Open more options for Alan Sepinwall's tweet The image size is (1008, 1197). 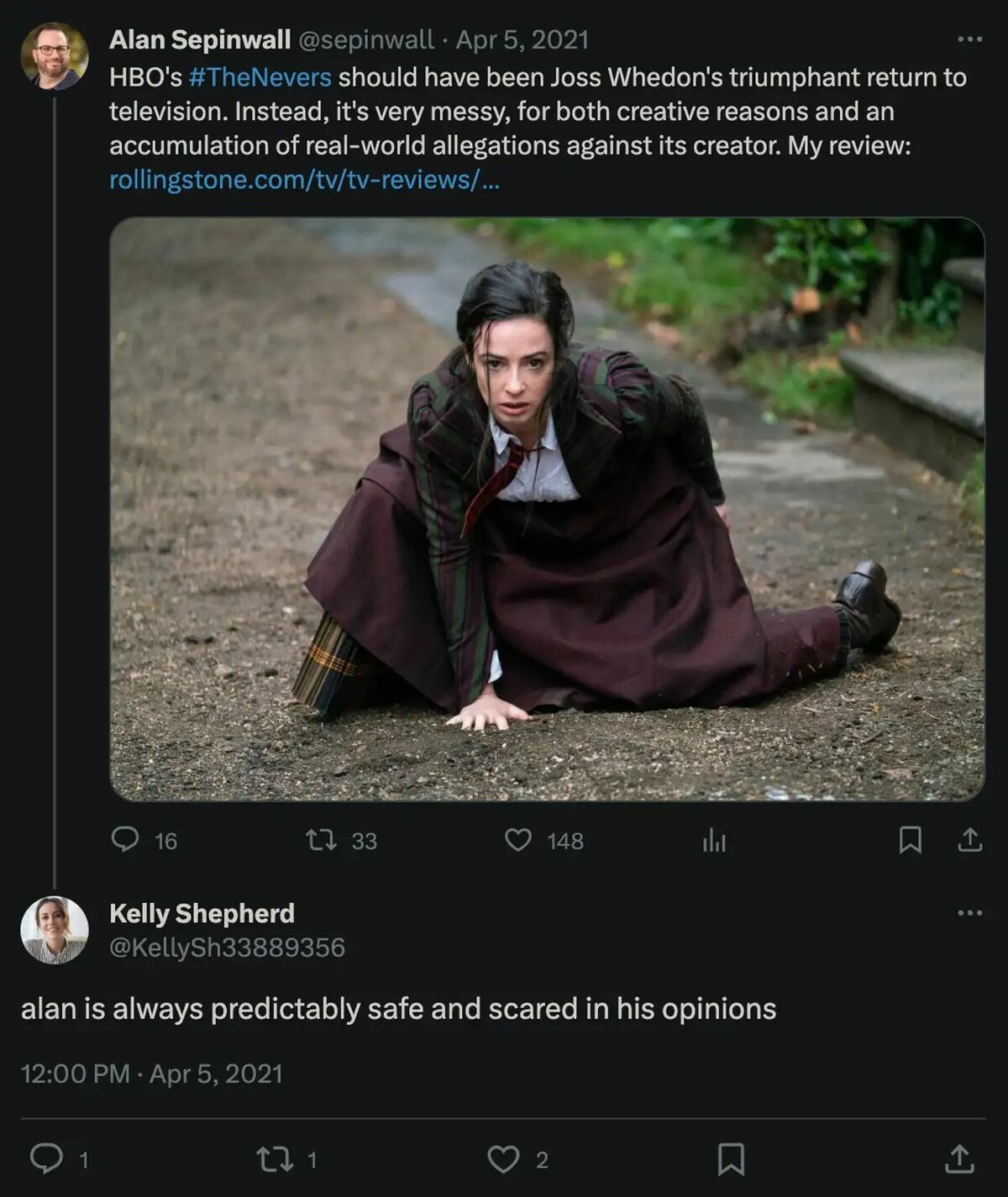point(969,39)
